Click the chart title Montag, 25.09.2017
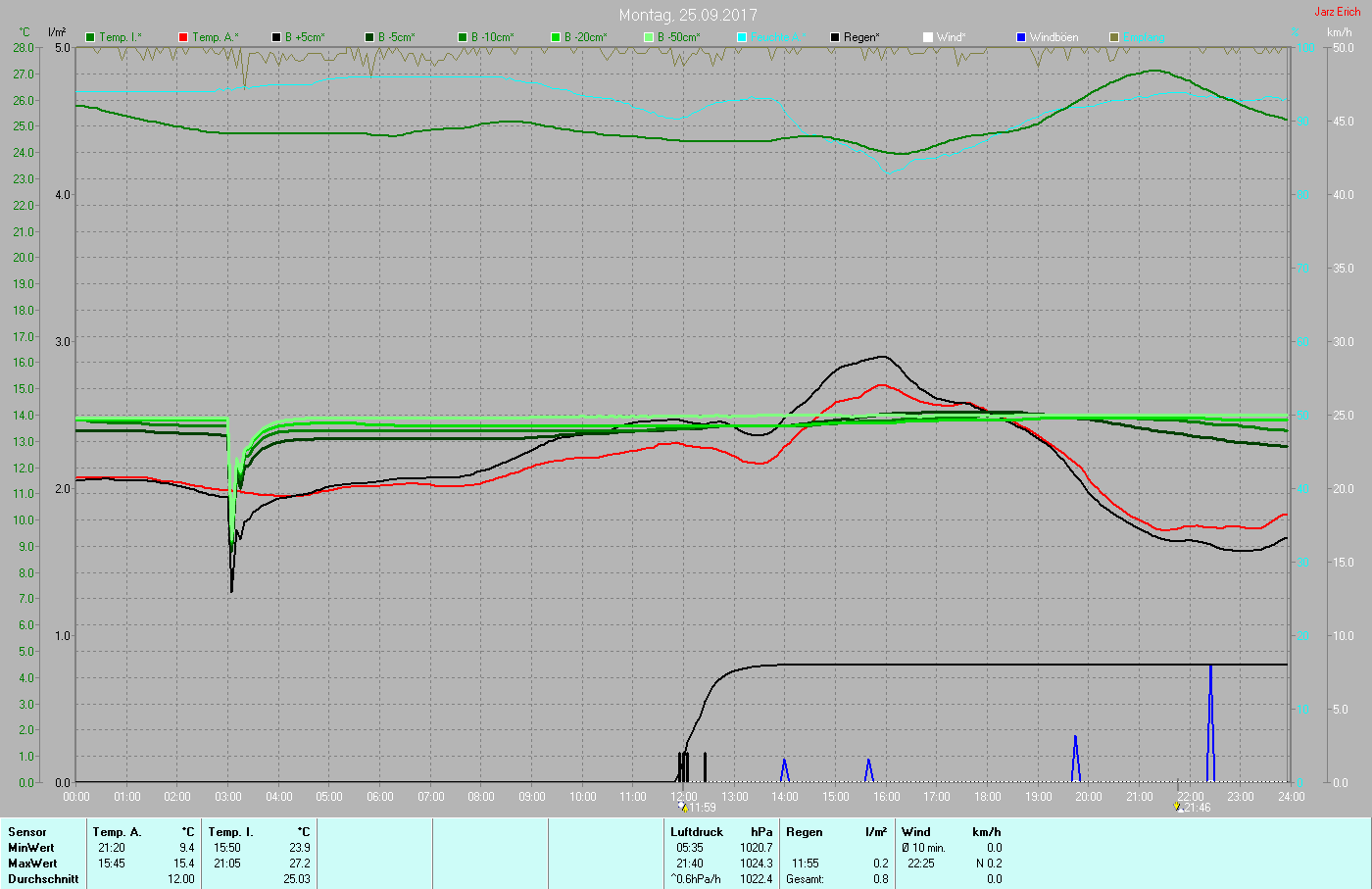Viewport: 1372px width, 889px height. click(x=688, y=15)
